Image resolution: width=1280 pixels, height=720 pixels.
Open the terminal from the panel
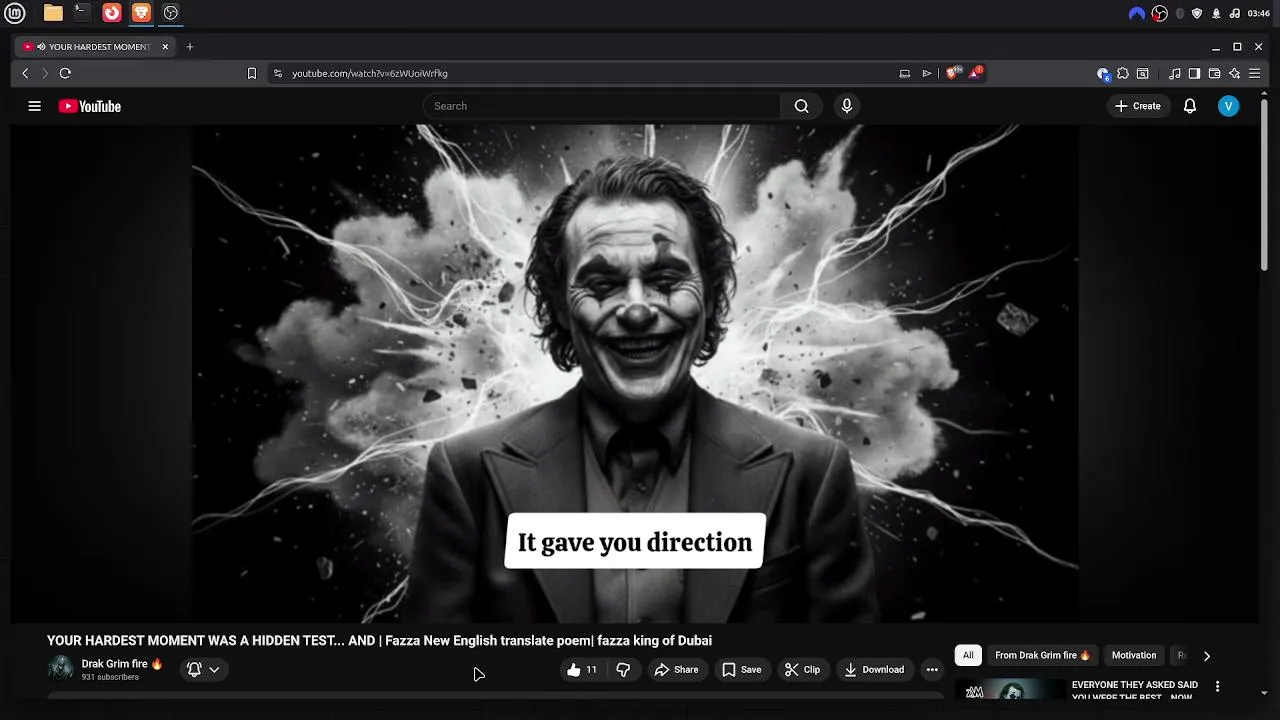(x=82, y=13)
